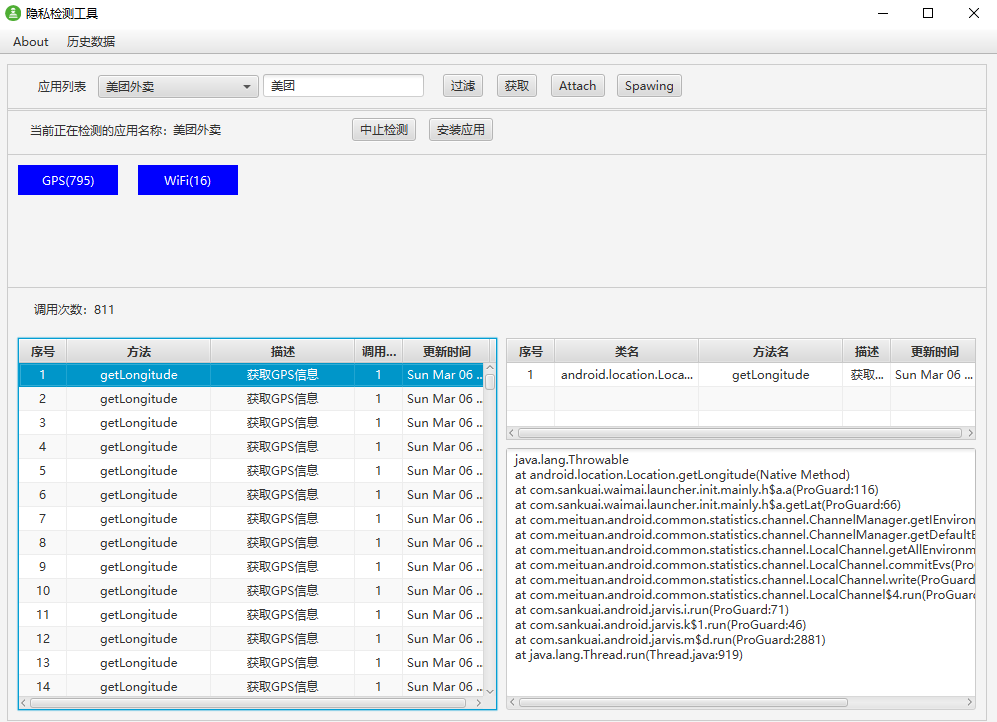Maximize the 隐私检测工具 window
This screenshot has height=722, width=997.
(x=928, y=13)
